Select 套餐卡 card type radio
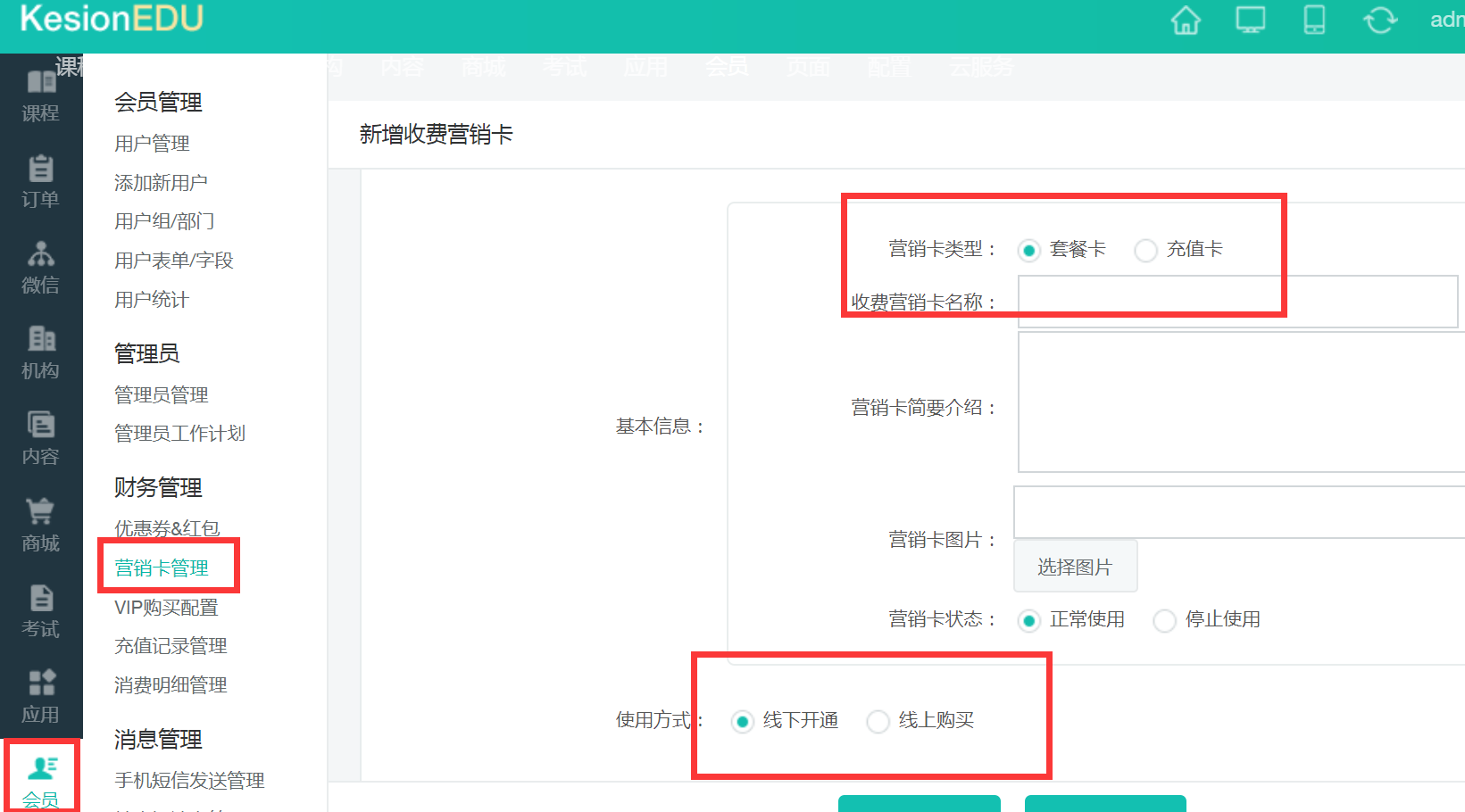The width and height of the screenshot is (1465, 812). [x=1028, y=250]
